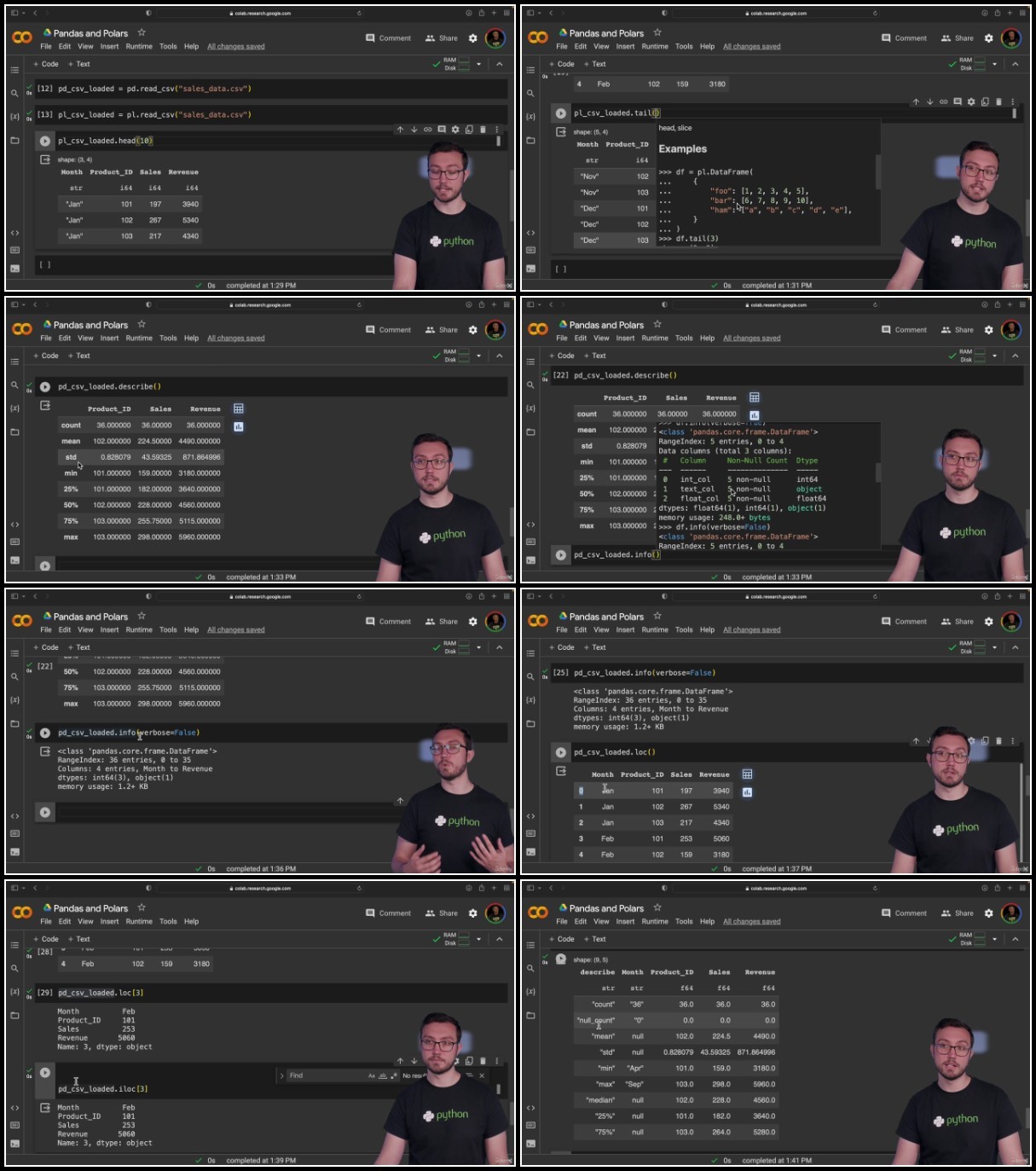Mirror the head(10) cell in a tab
1036x1171 pixels.
tap(469, 130)
